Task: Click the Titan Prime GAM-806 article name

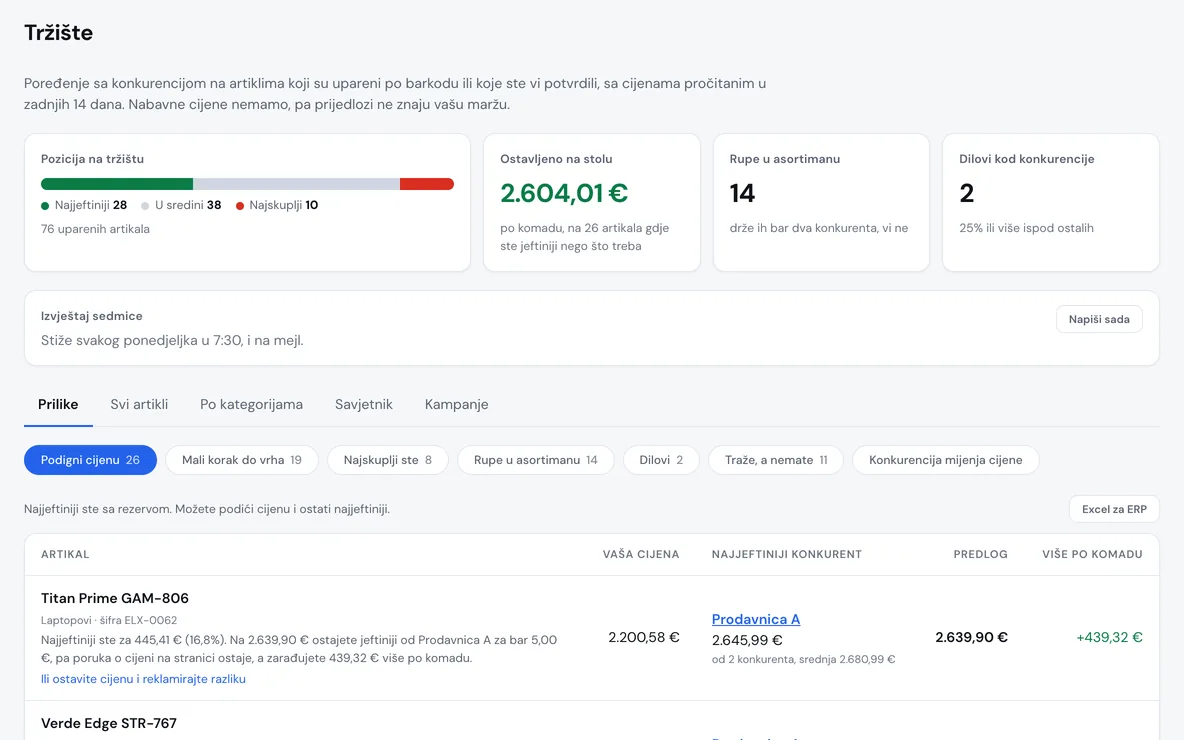Action: point(115,598)
